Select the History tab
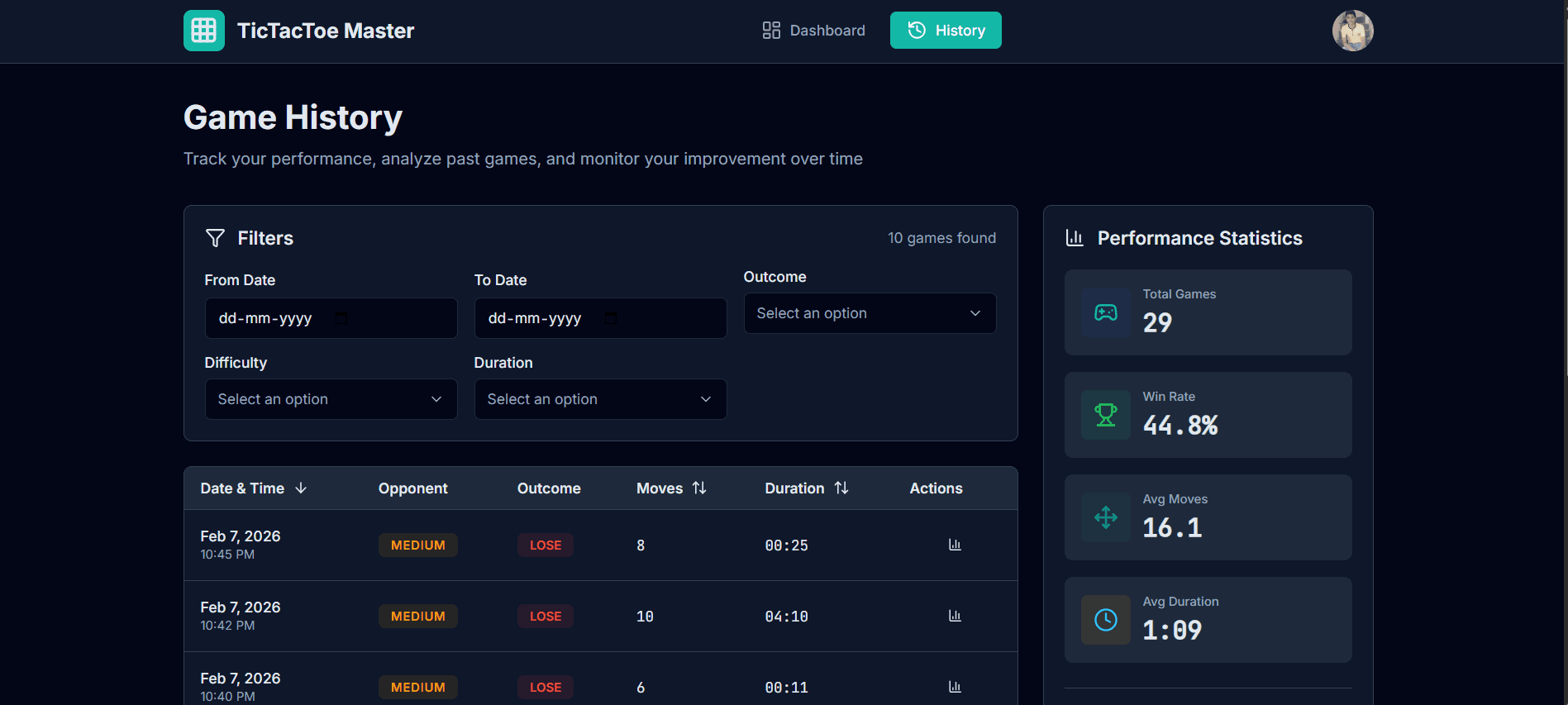Image resolution: width=1568 pixels, height=705 pixels. tap(946, 31)
